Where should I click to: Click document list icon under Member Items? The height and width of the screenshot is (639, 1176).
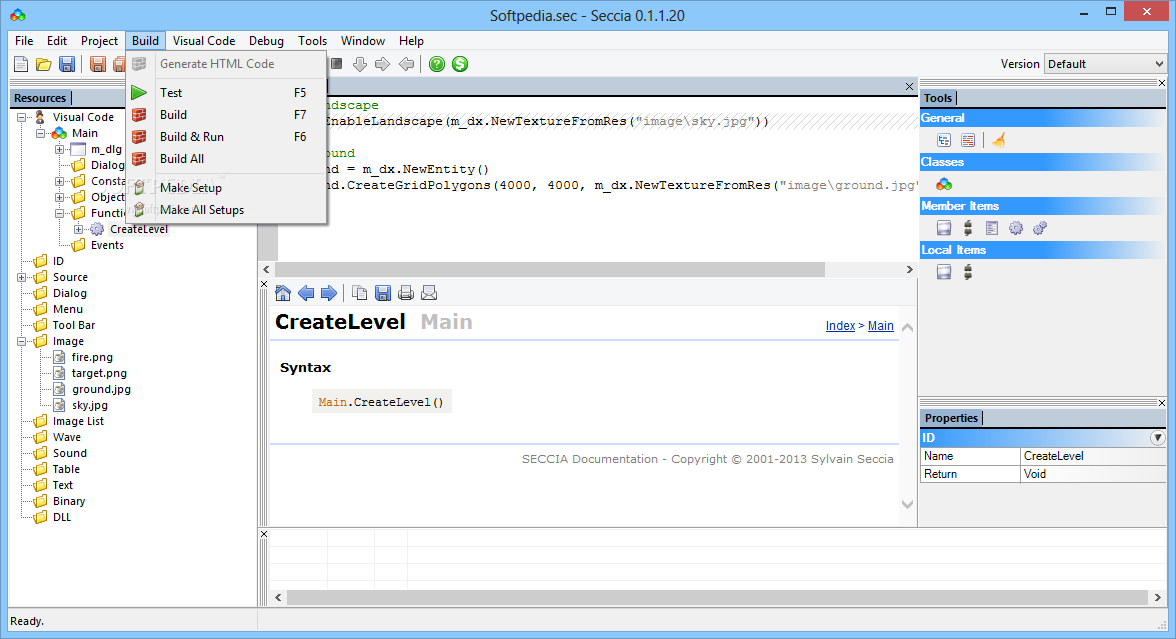(x=992, y=228)
